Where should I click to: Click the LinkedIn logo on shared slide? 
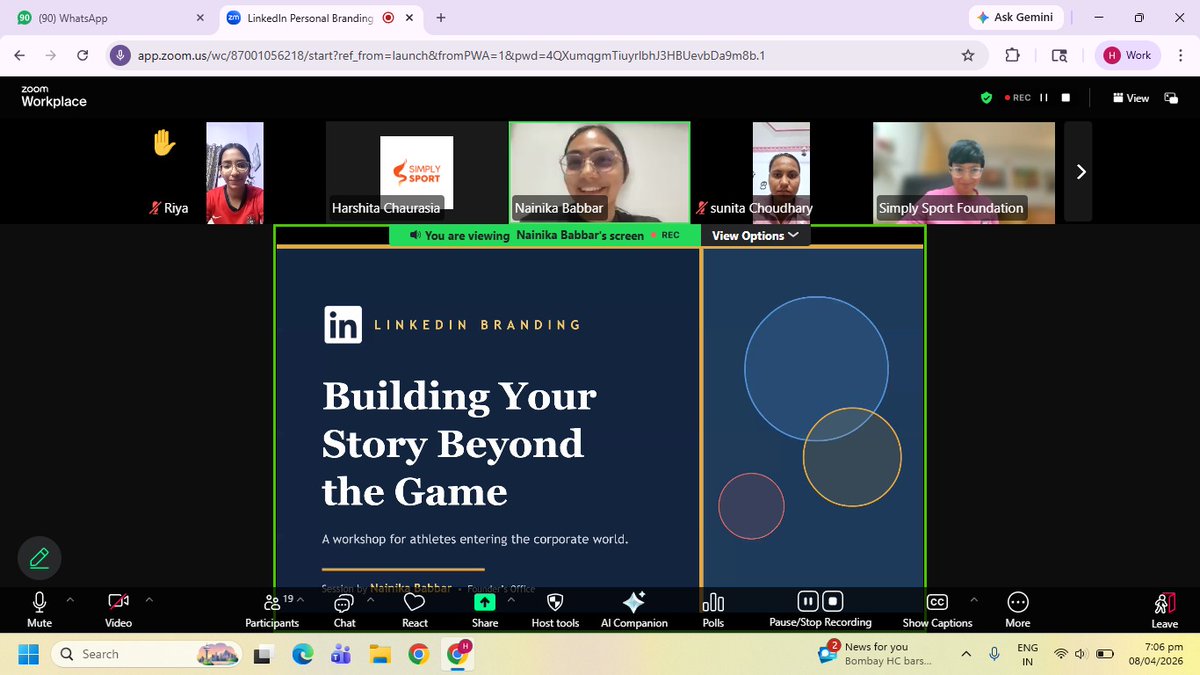pos(343,325)
